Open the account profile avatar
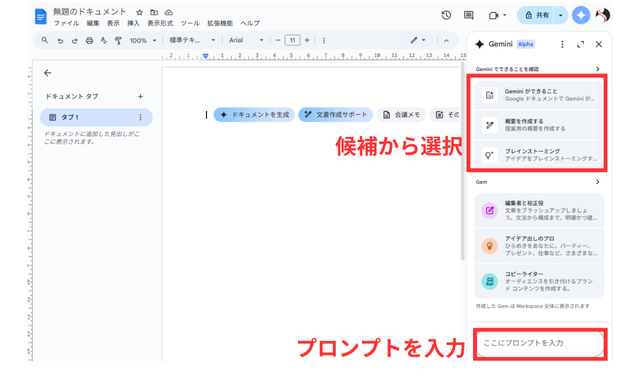This screenshot has height=384, width=640. [x=602, y=16]
